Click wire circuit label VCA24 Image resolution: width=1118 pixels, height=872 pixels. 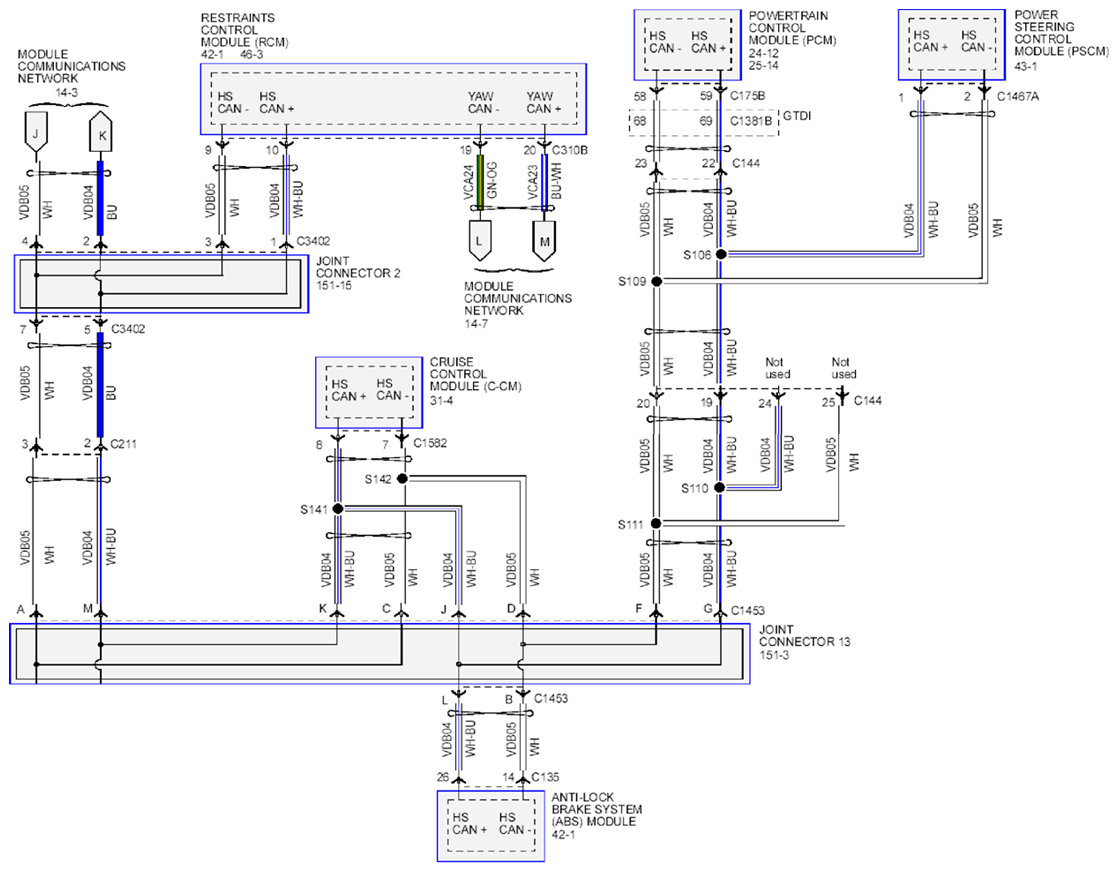point(468,183)
